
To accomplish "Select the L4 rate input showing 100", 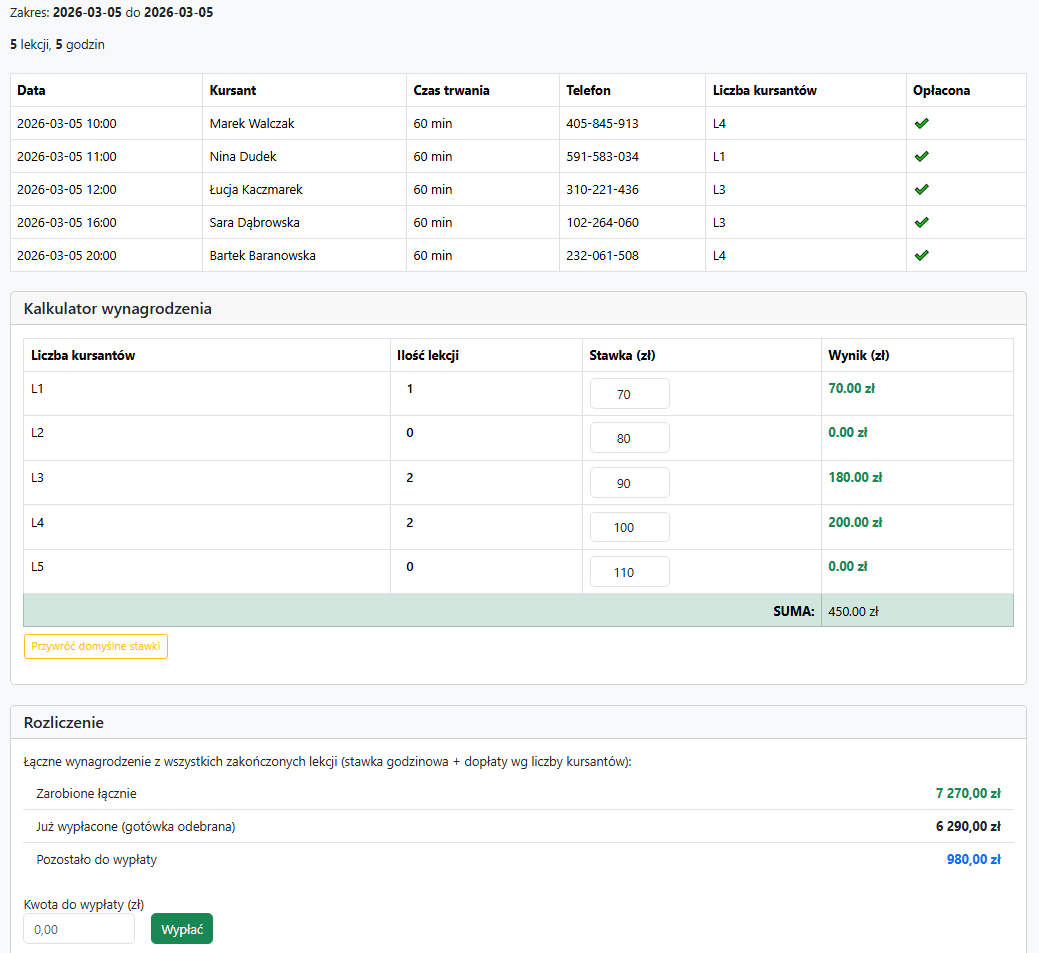I will pos(629,527).
